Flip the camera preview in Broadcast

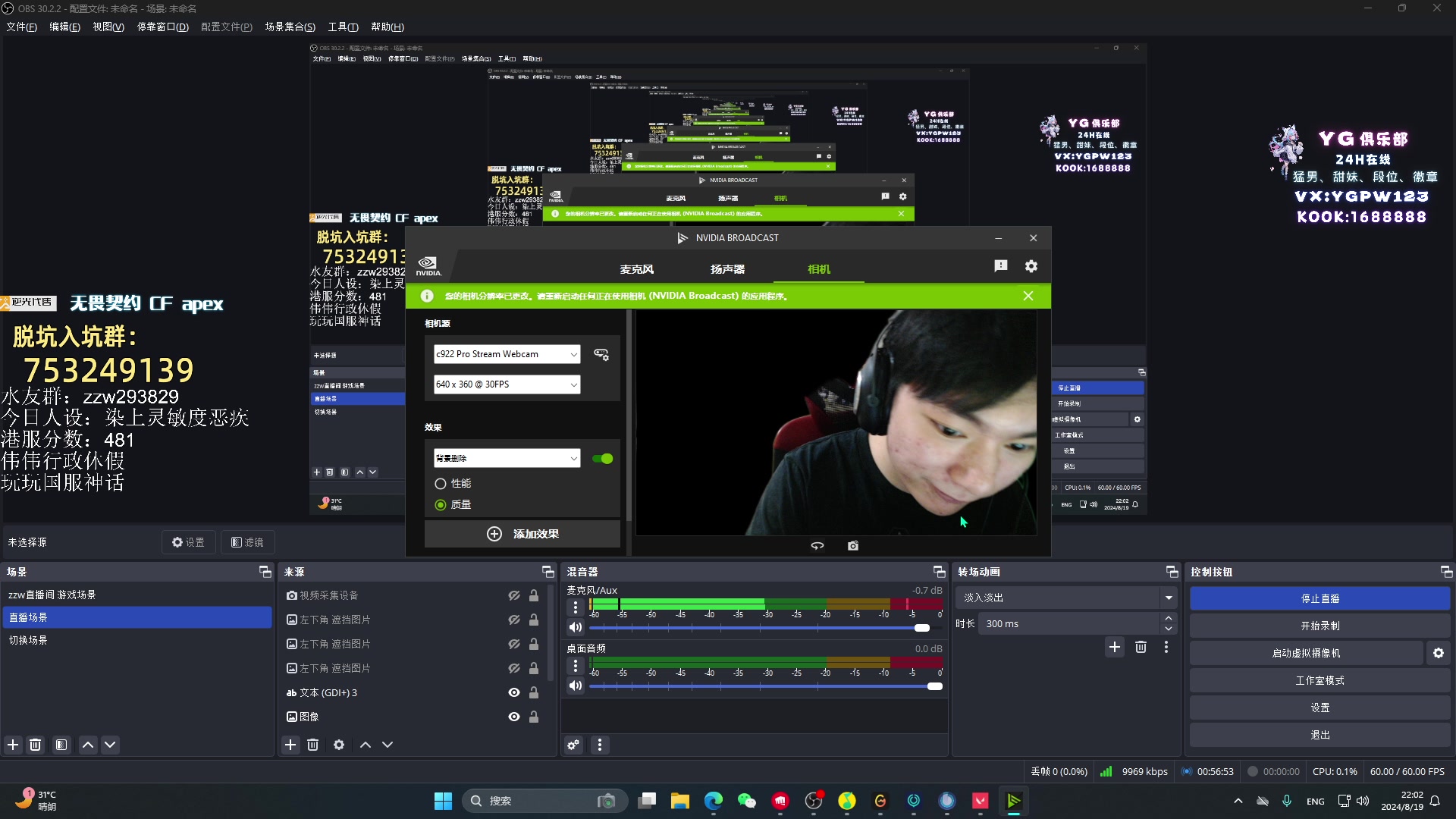point(817,545)
